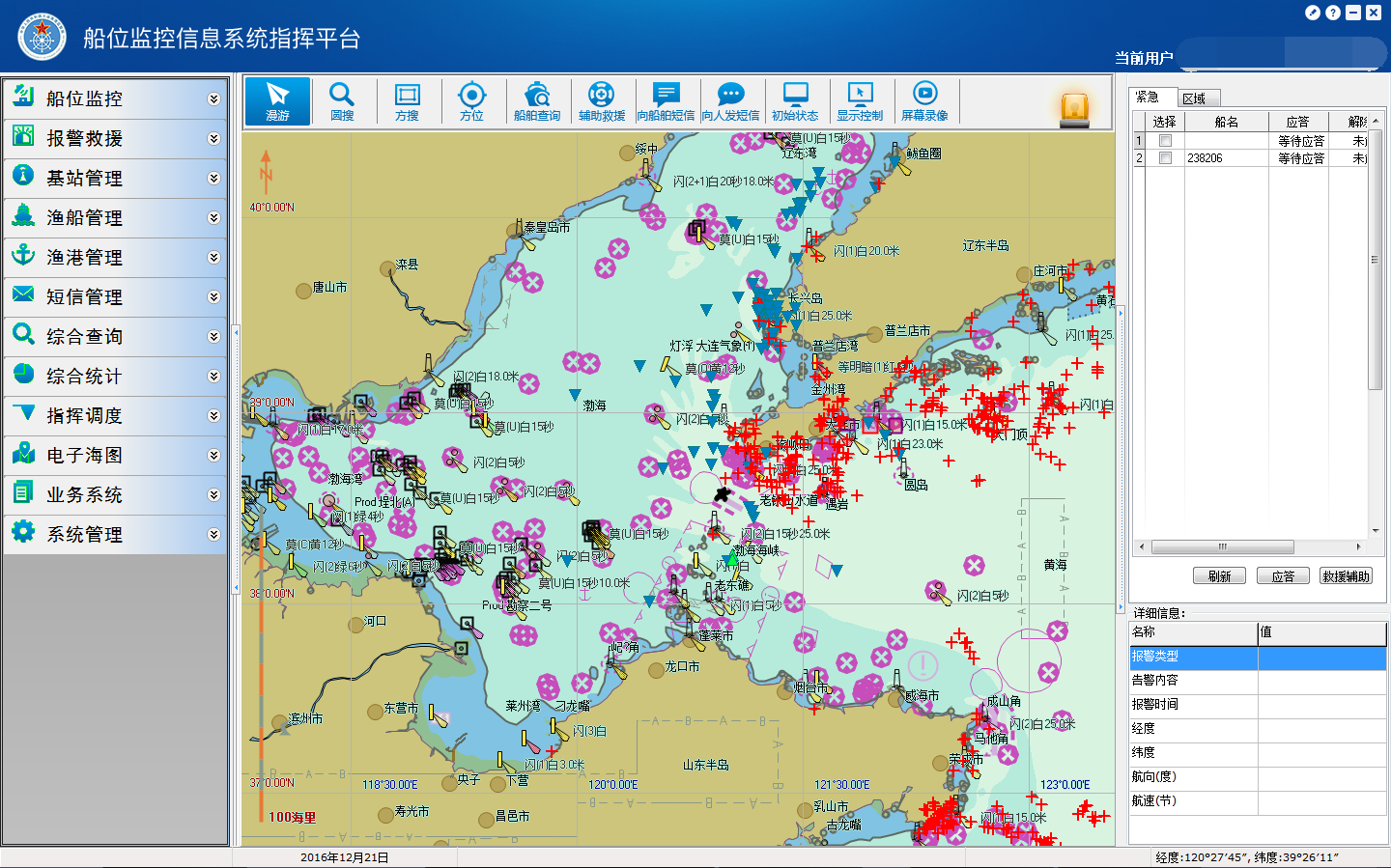Open the 渔港管理 menu item

pyautogui.click(x=115, y=257)
